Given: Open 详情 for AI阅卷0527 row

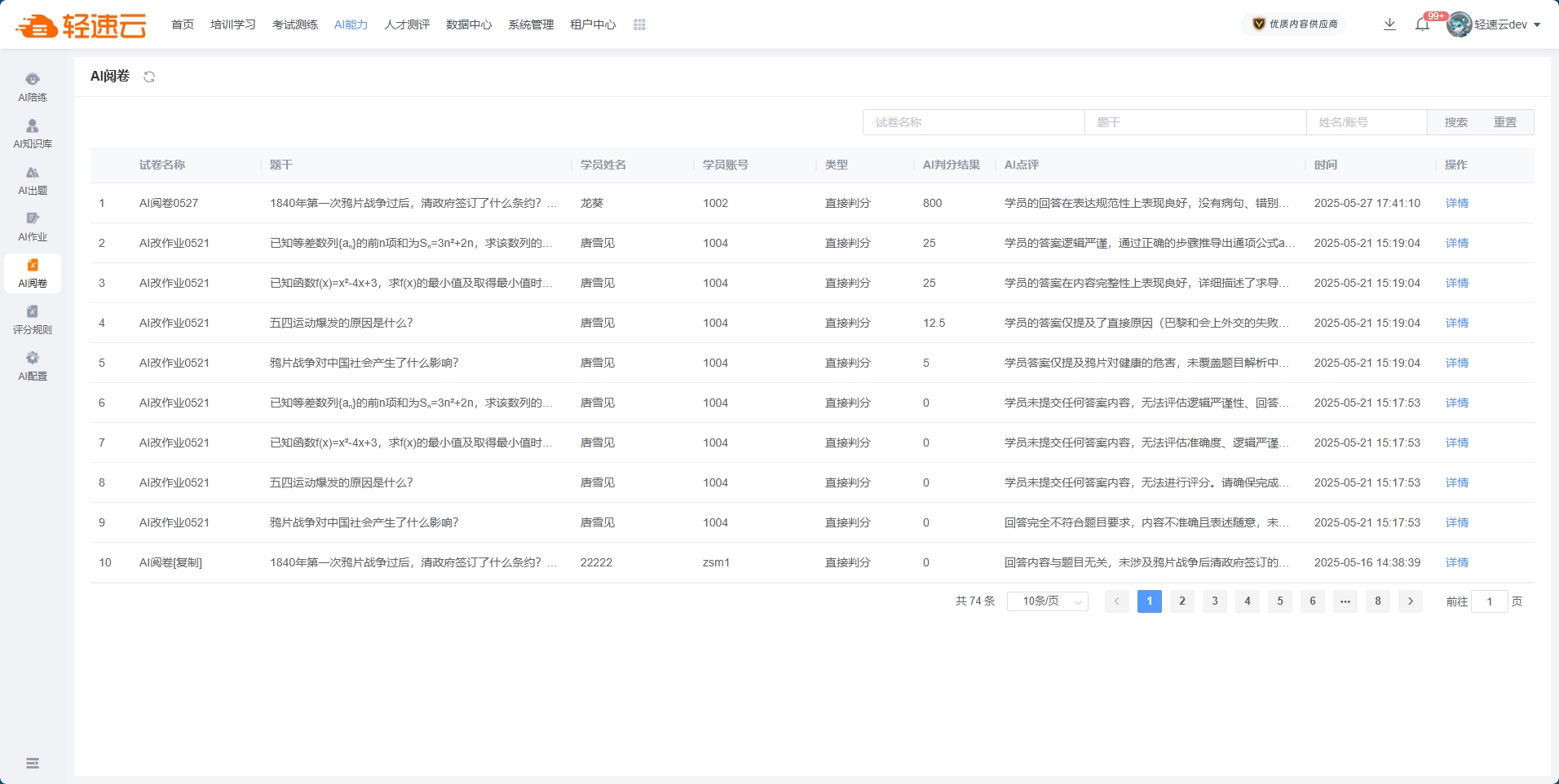Looking at the screenshot, I should tap(1456, 203).
